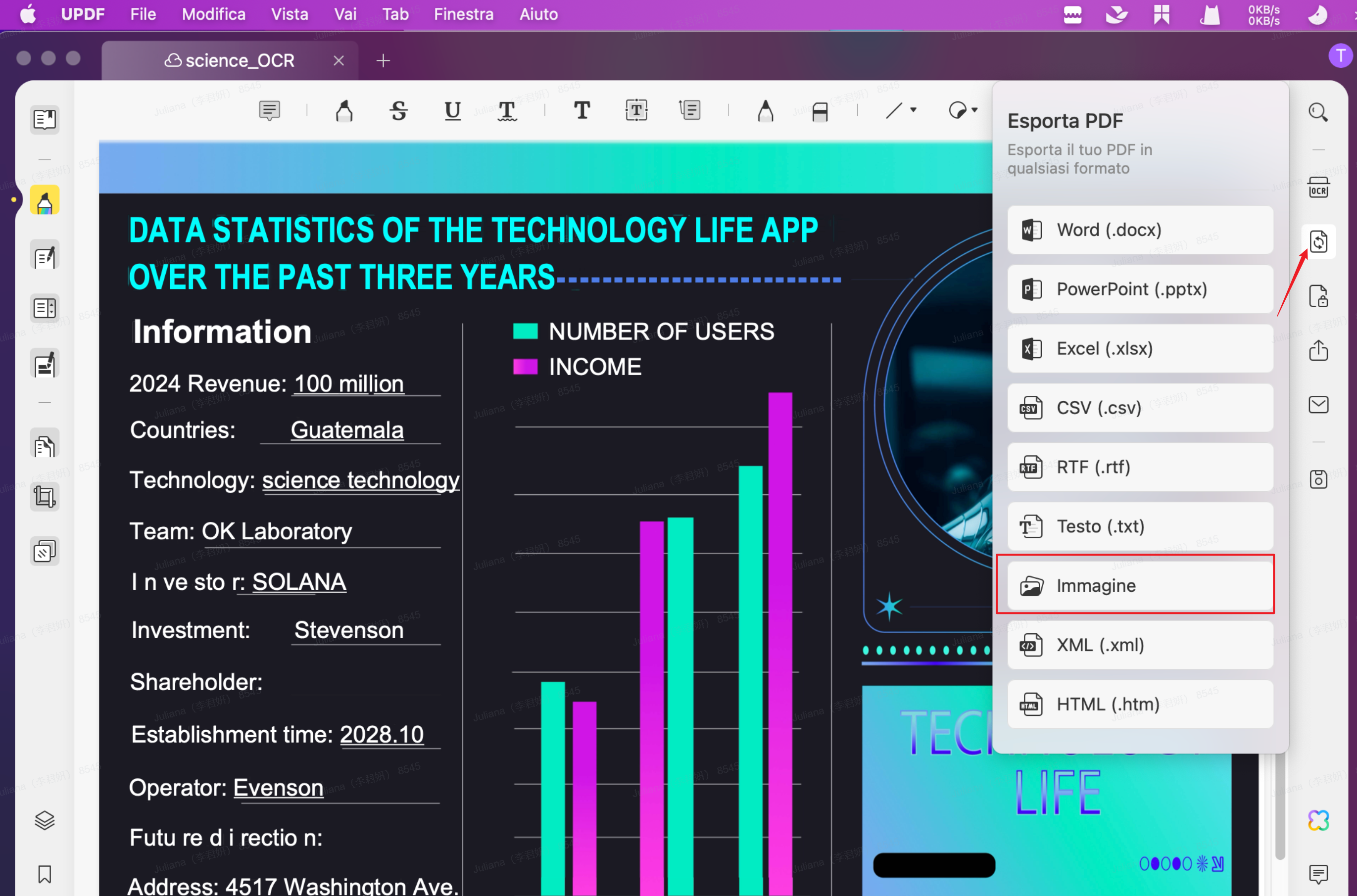Open the Bookmarks panel
The height and width of the screenshot is (896, 1357).
click(45, 874)
